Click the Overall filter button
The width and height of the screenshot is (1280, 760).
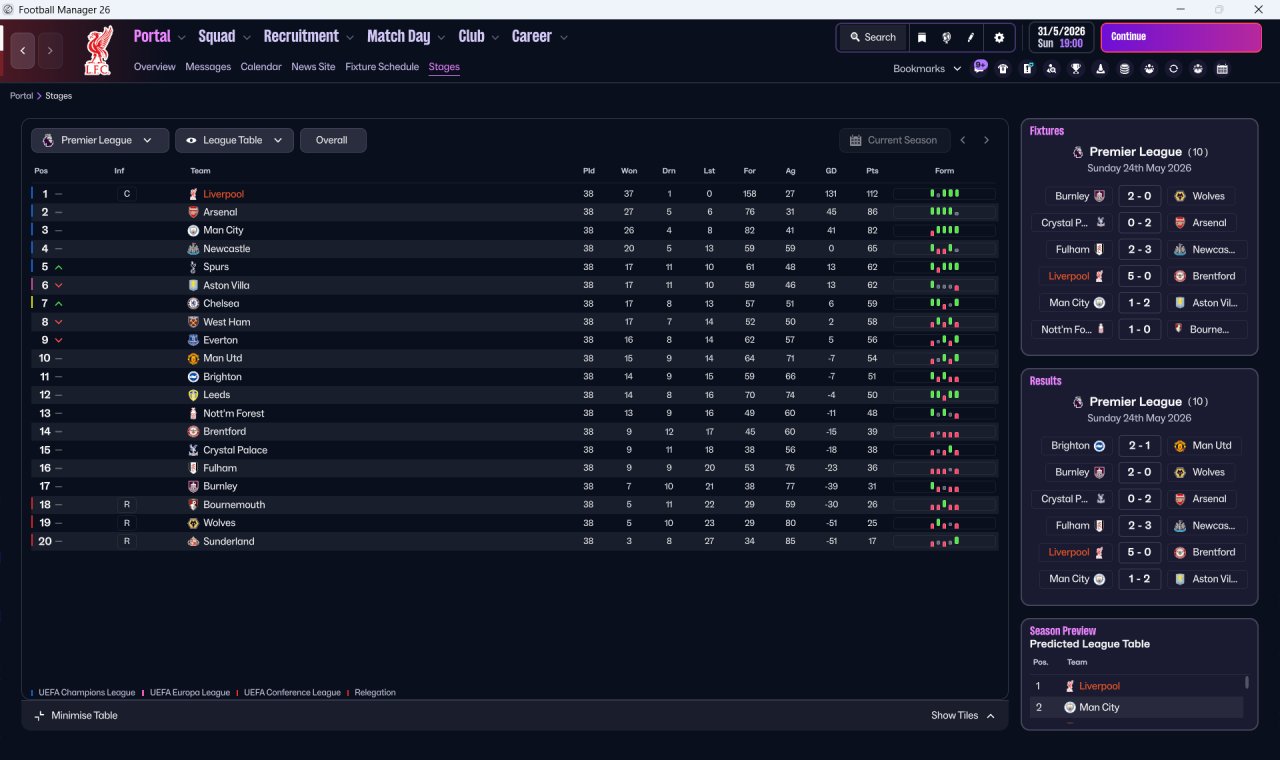pyautogui.click(x=333, y=140)
